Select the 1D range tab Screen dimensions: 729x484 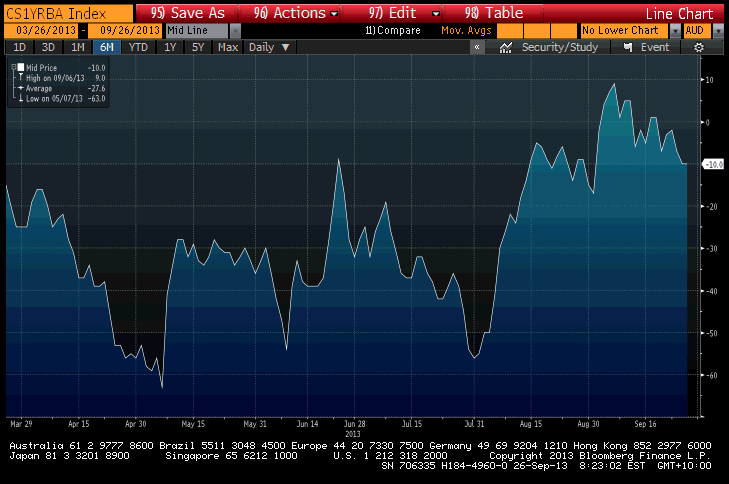(x=19, y=47)
